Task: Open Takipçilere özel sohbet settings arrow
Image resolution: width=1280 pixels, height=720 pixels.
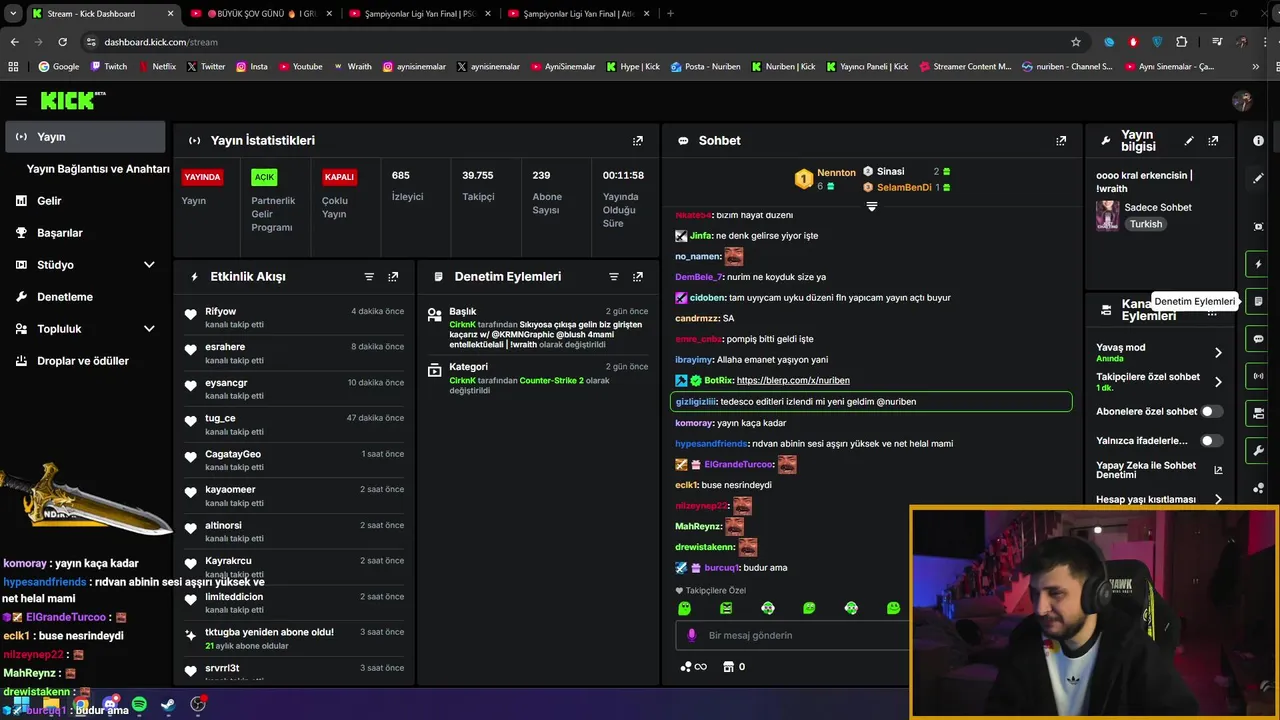Action: click(1218, 382)
